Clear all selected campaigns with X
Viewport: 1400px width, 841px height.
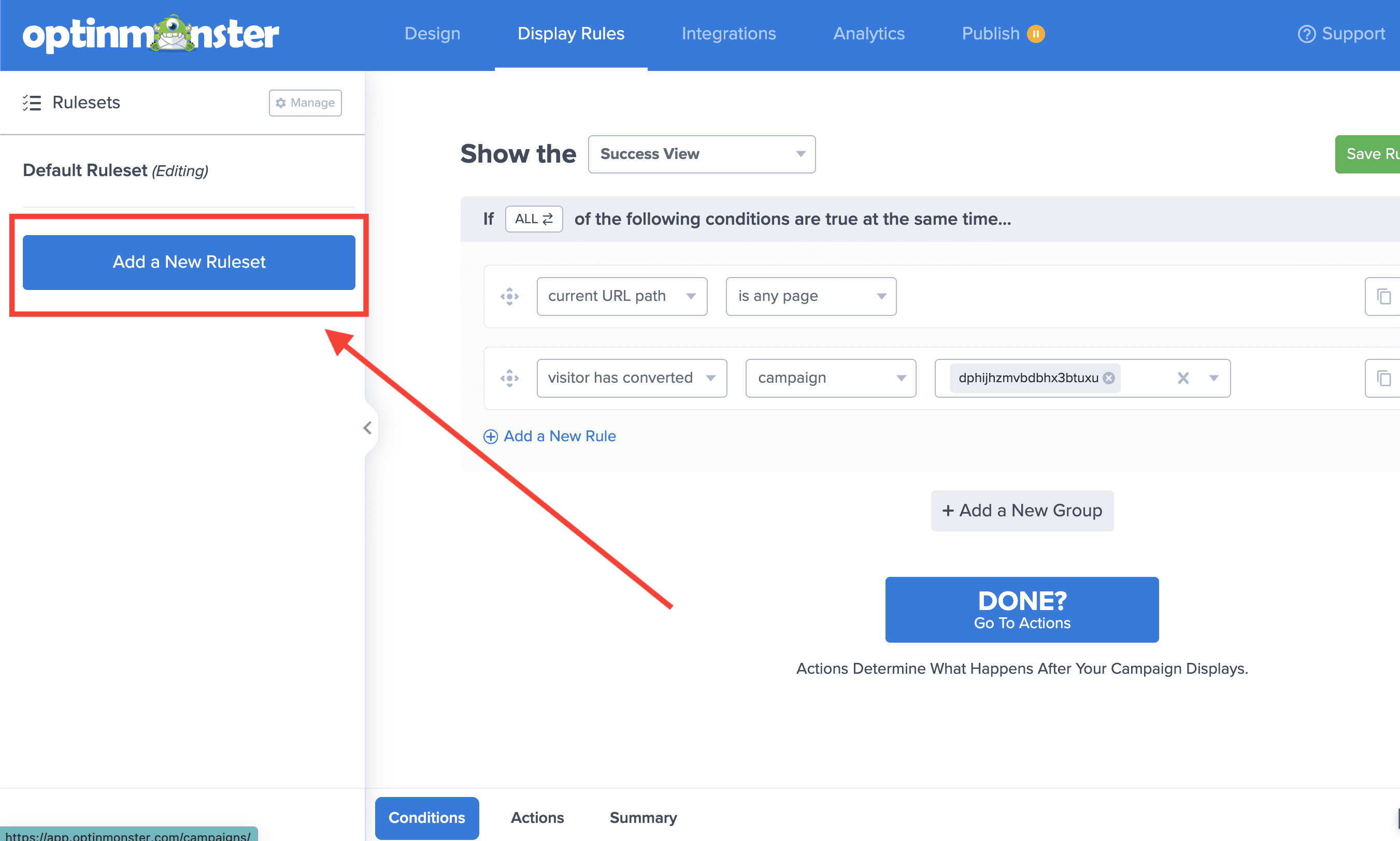pyautogui.click(x=1183, y=378)
